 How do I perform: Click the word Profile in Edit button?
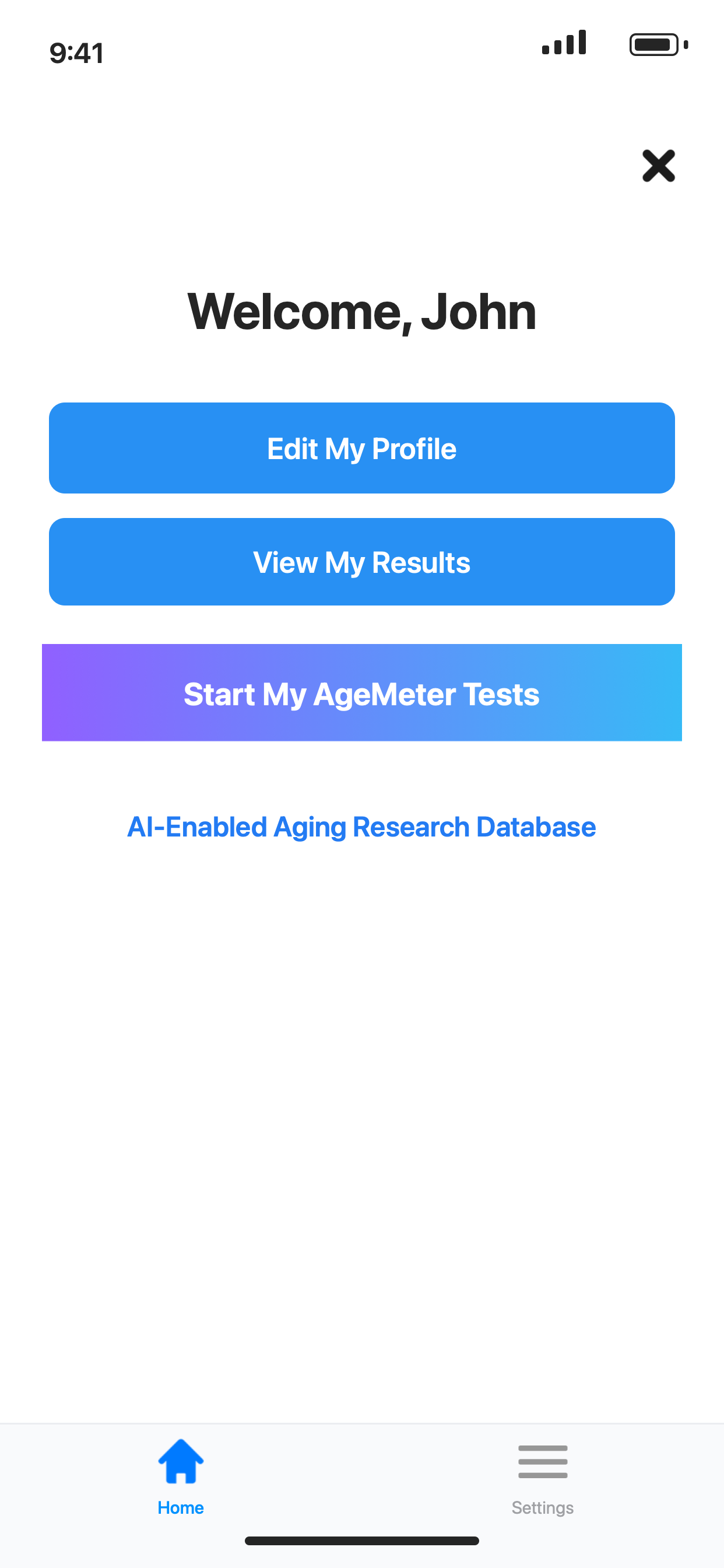click(x=414, y=449)
